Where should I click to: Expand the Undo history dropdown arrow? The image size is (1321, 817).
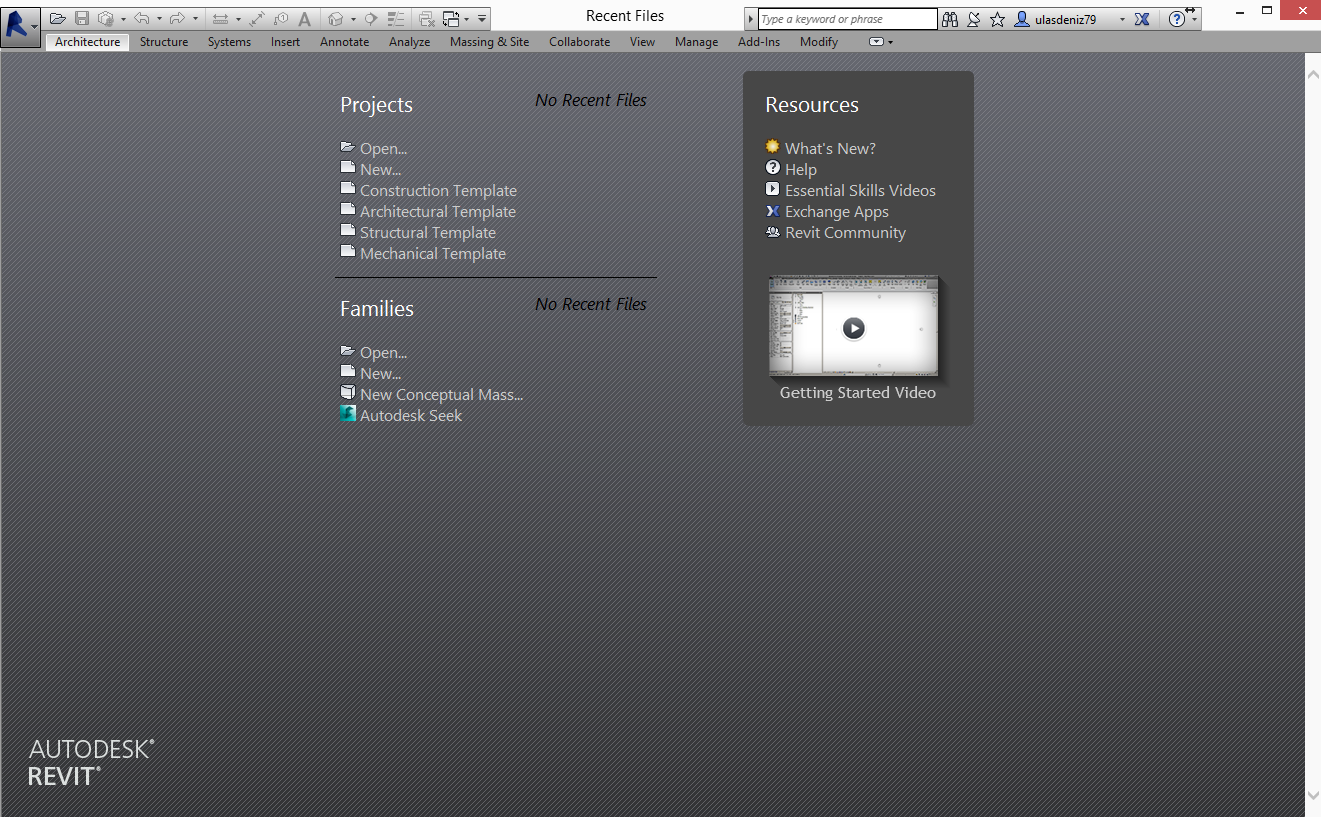pos(159,19)
